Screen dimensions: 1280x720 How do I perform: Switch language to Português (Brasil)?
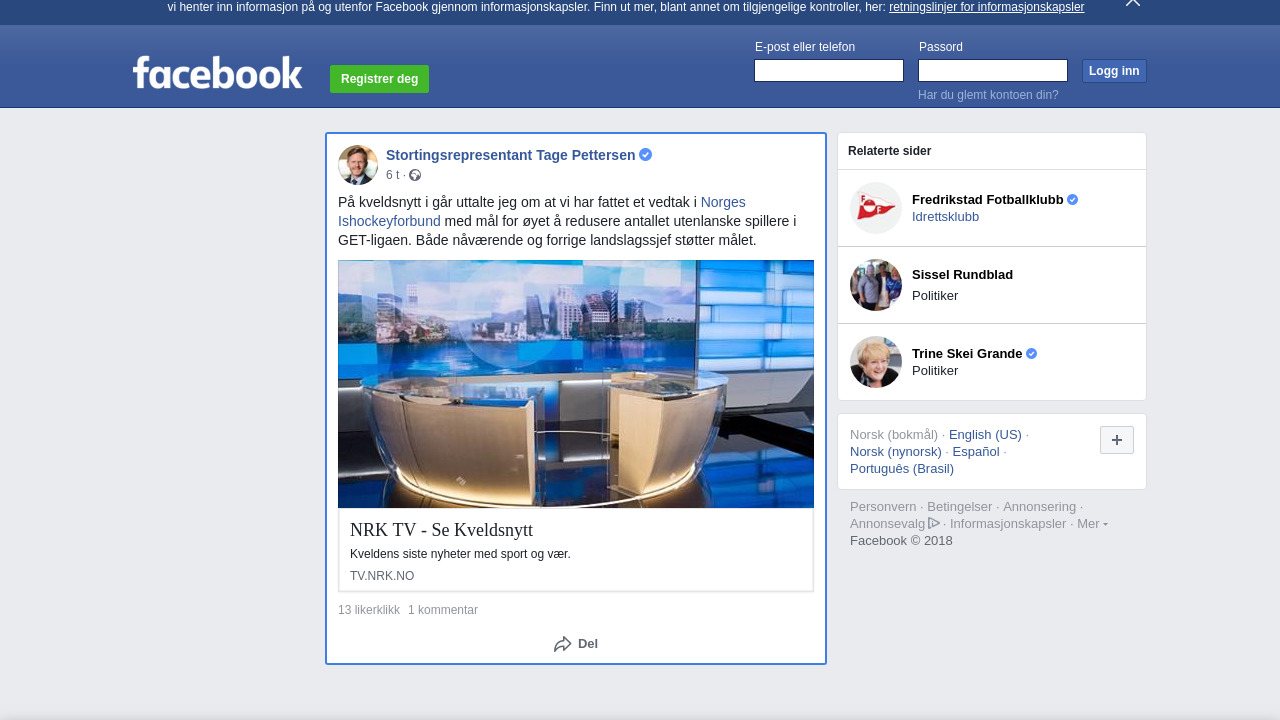click(x=902, y=469)
